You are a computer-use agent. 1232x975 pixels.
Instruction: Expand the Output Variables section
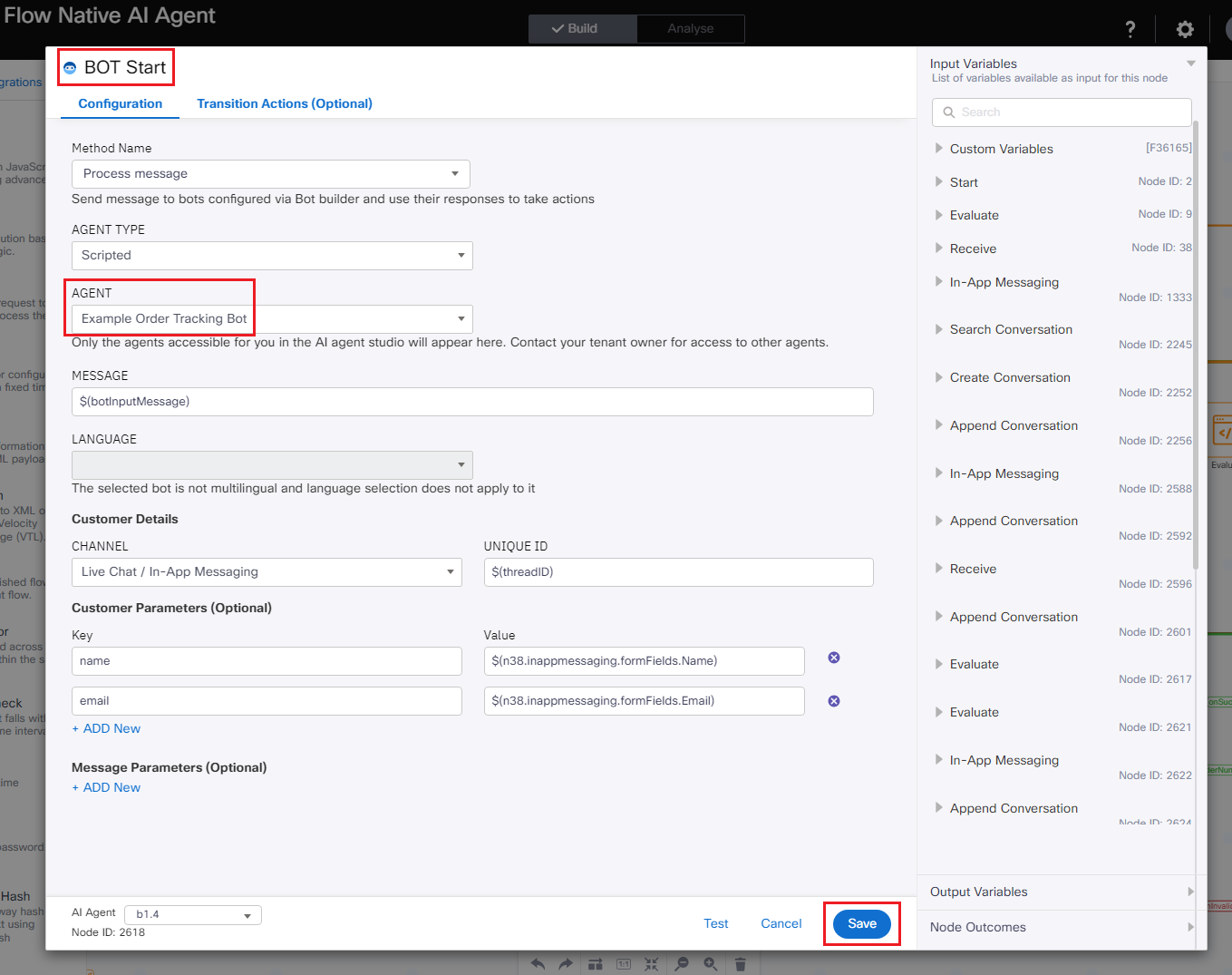click(x=1059, y=892)
